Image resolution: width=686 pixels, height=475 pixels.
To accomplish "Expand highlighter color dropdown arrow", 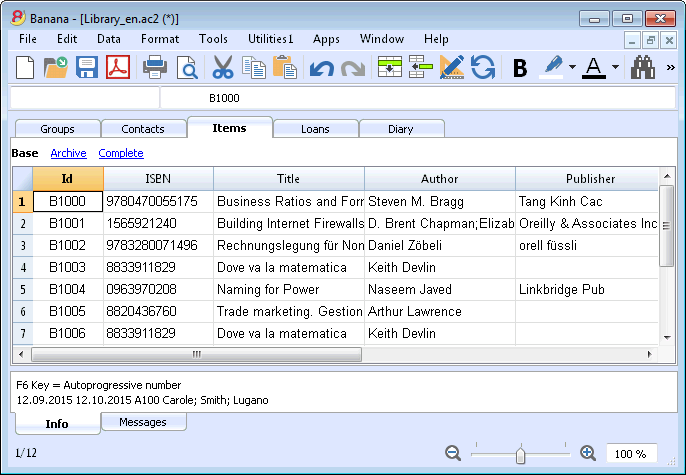I will [572, 67].
